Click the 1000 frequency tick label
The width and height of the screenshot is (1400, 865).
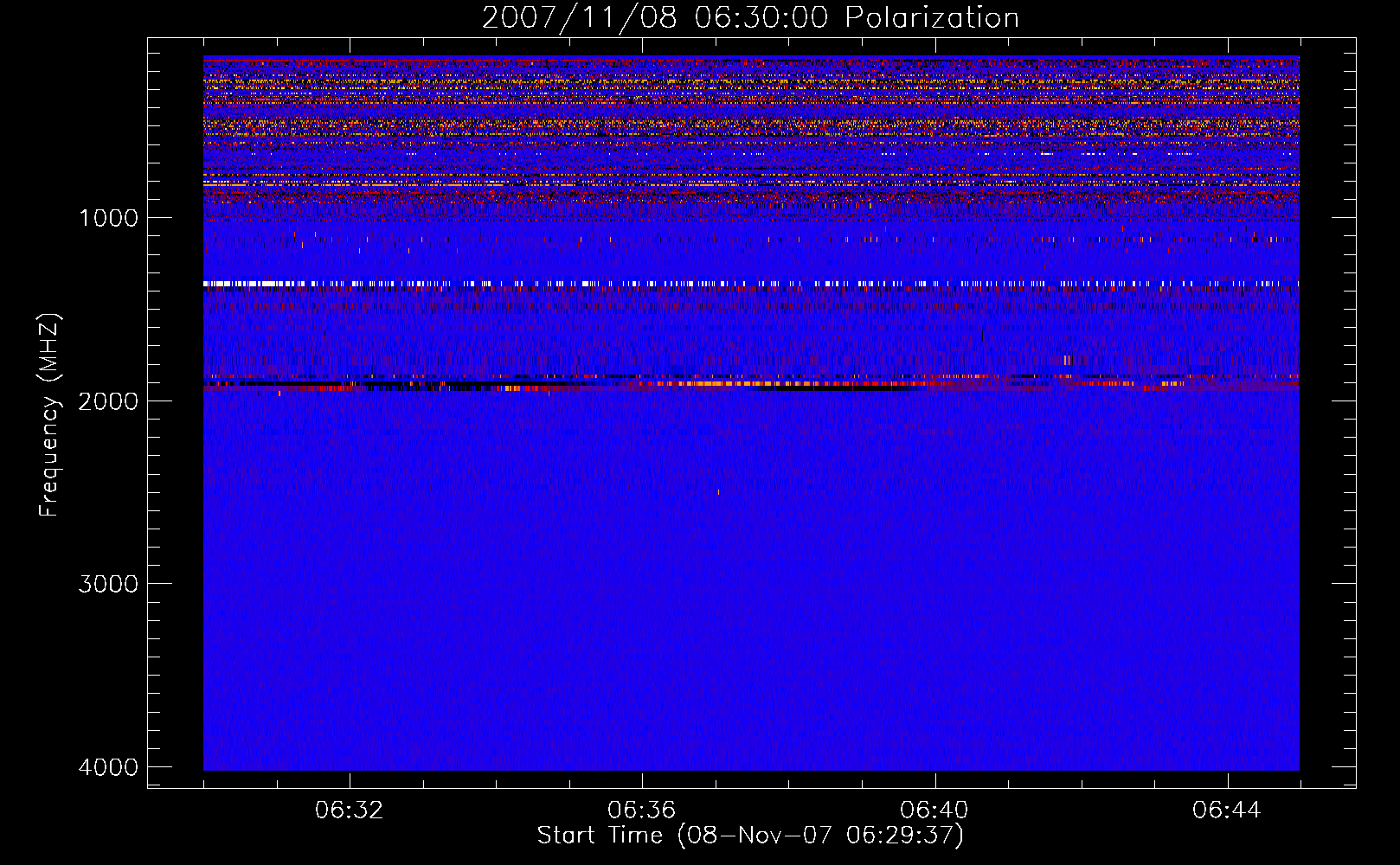coord(108,218)
